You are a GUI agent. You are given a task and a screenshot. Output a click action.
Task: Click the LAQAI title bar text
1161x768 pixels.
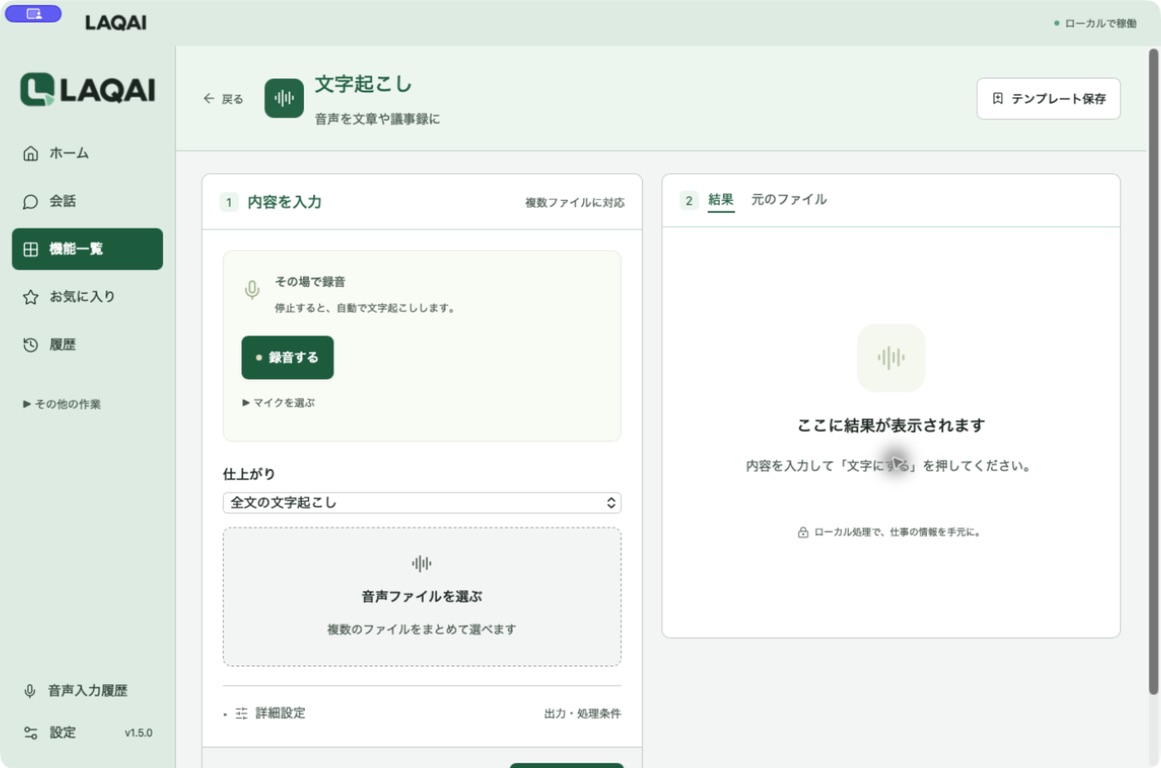point(116,23)
